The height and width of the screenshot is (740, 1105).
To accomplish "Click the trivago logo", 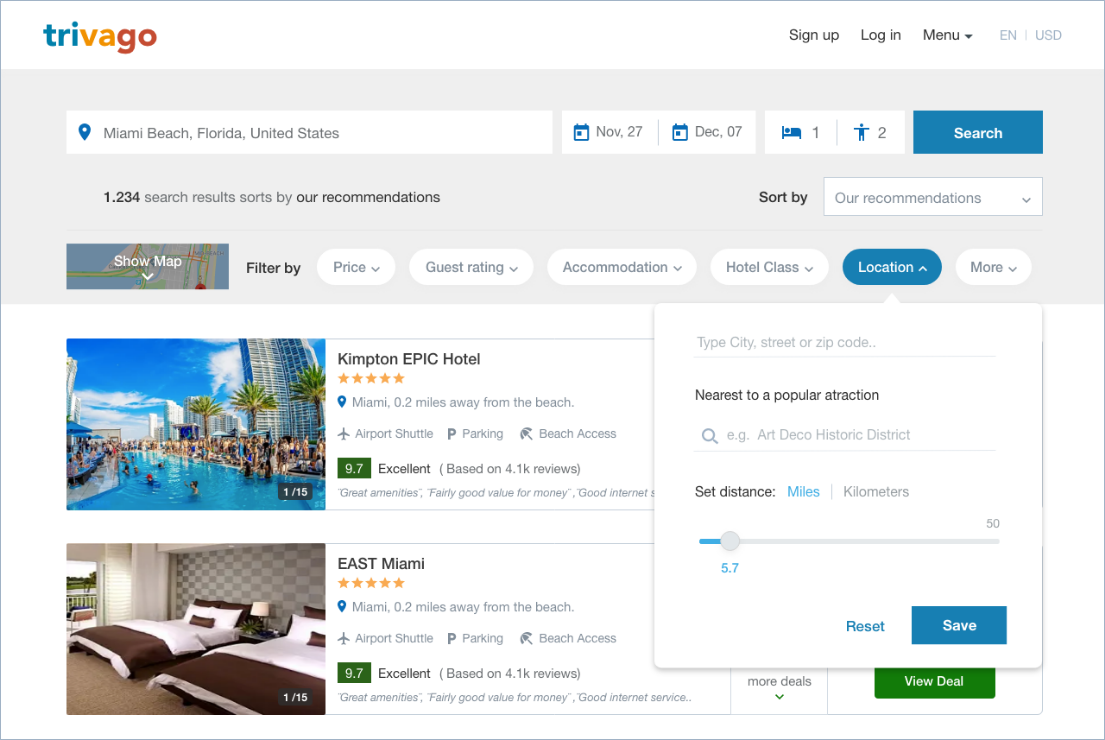I will pyautogui.click(x=100, y=37).
